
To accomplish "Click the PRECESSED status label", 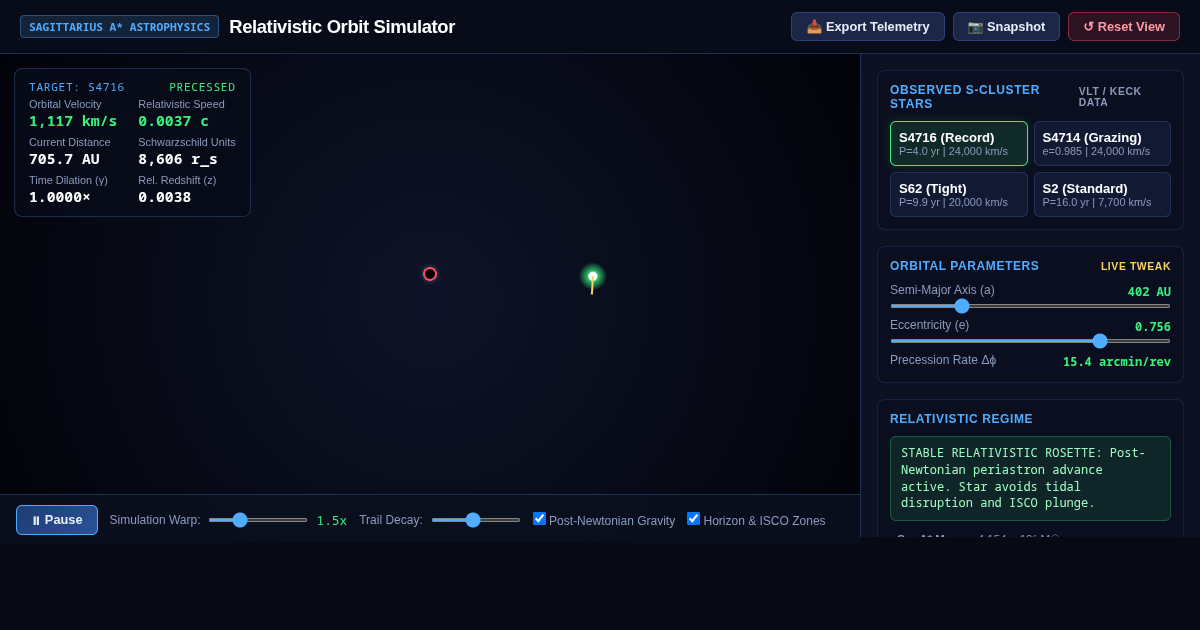I will pos(202,87).
